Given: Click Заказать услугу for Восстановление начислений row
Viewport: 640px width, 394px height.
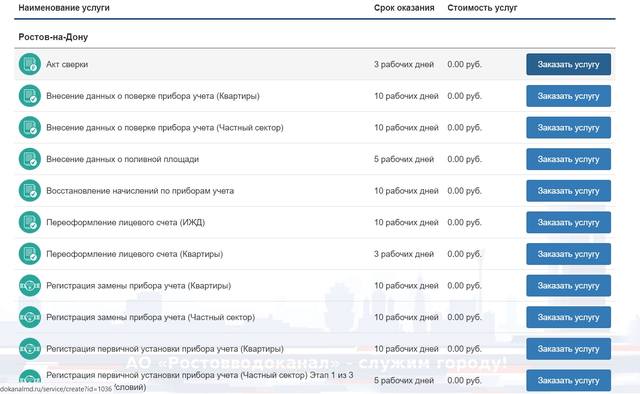Looking at the screenshot, I should pyautogui.click(x=568, y=191).
